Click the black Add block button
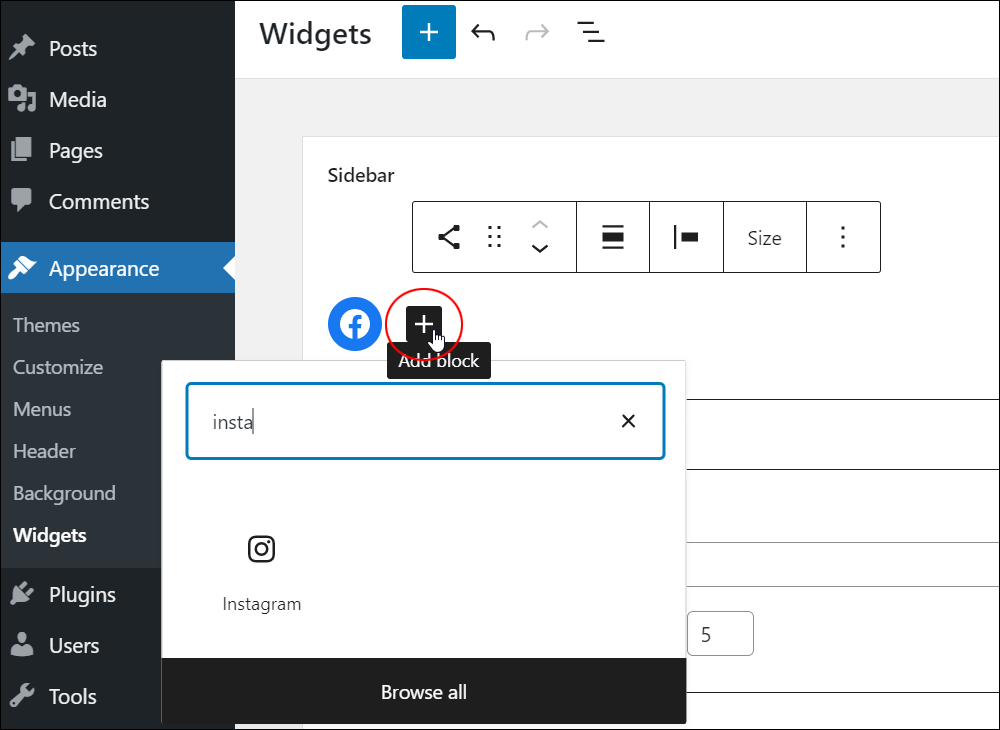 click(423, 324)
